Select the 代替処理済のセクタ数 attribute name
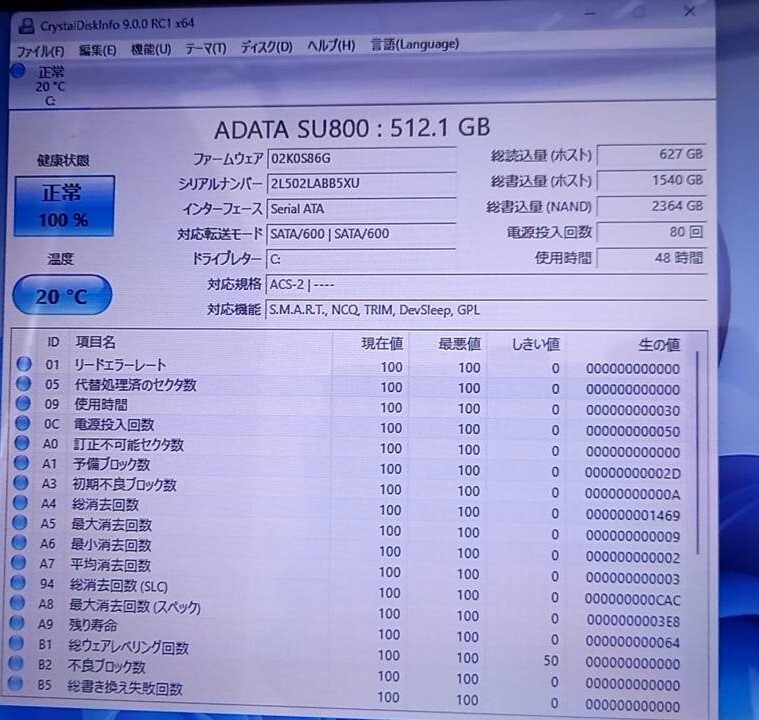The image size is (759, 720). (x=135, y=385)
